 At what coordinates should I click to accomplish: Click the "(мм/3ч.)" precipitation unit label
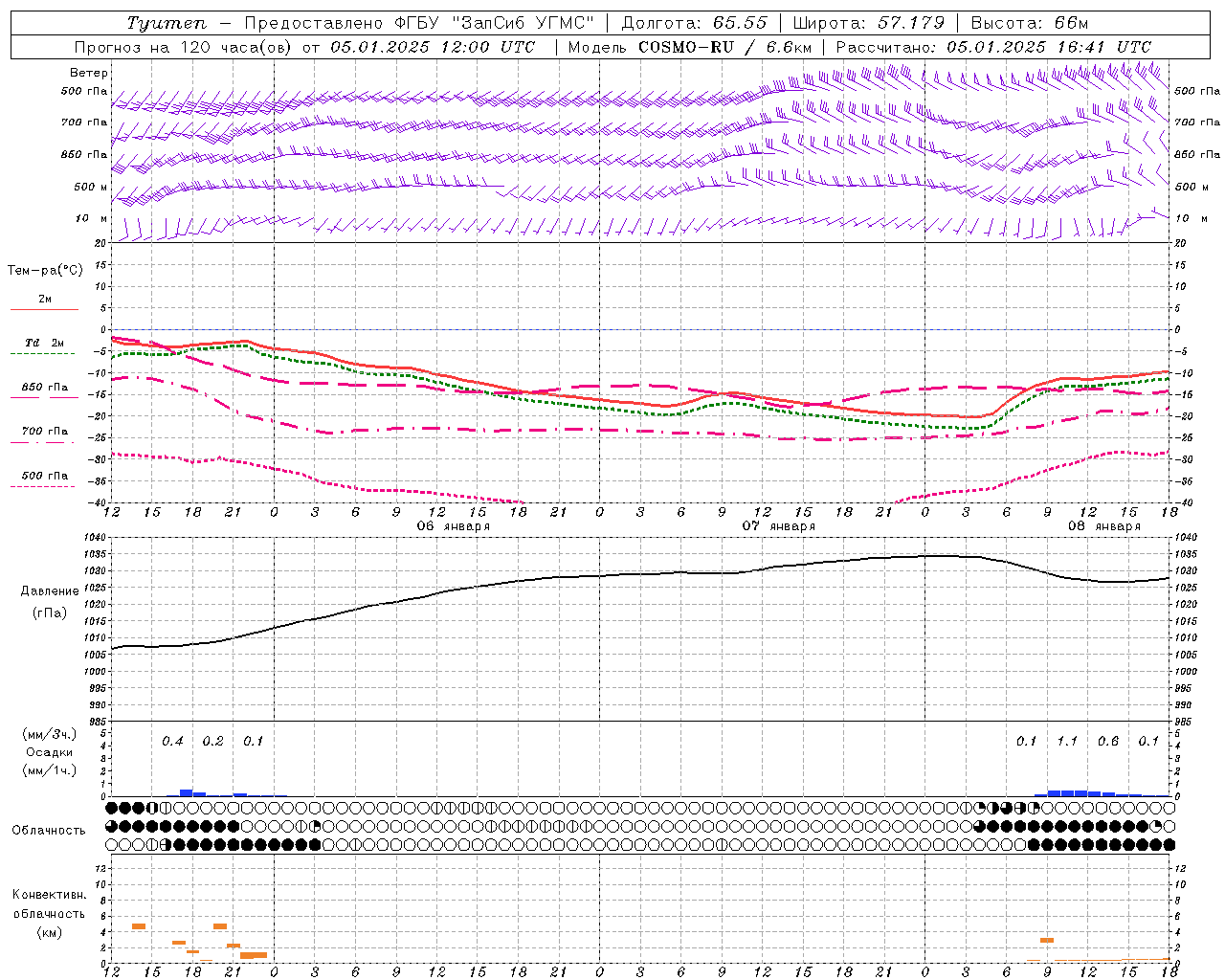[x=50, y=734]
